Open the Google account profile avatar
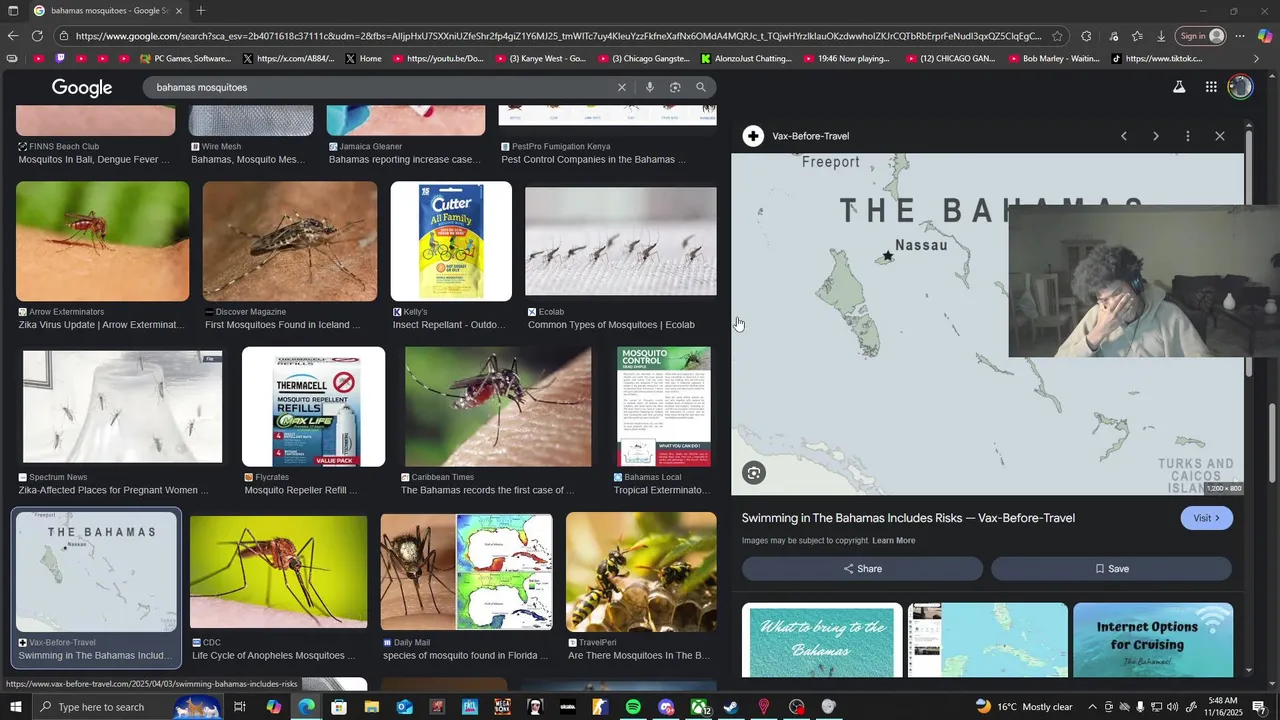 tap(1240, 87)
